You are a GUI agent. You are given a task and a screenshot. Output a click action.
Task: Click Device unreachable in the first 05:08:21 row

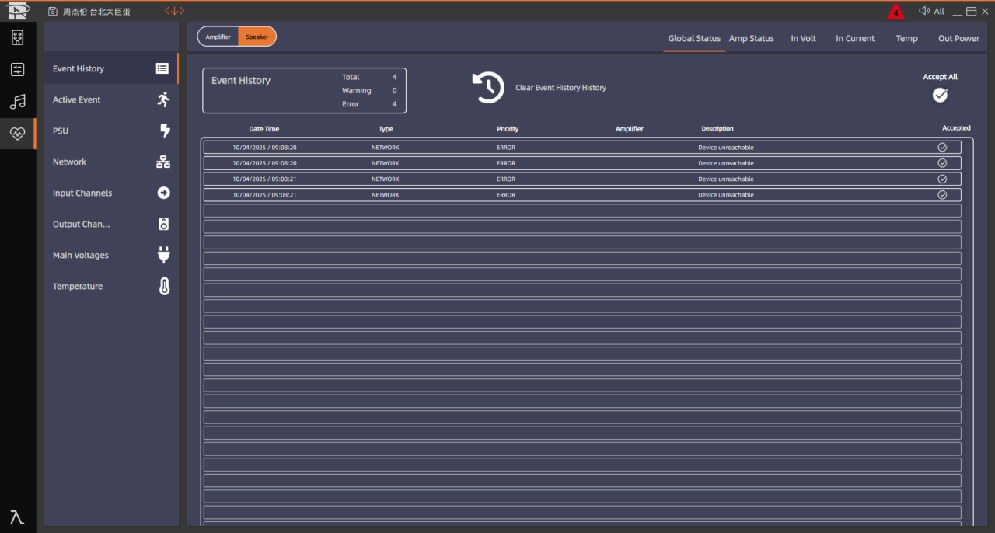[x=726, y=179]
